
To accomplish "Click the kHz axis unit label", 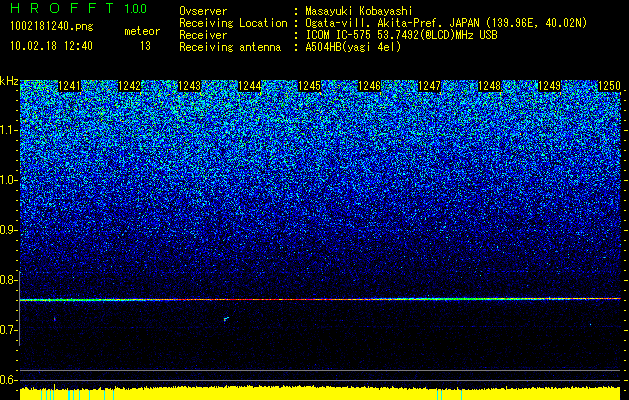I will [x=9, y=81].
